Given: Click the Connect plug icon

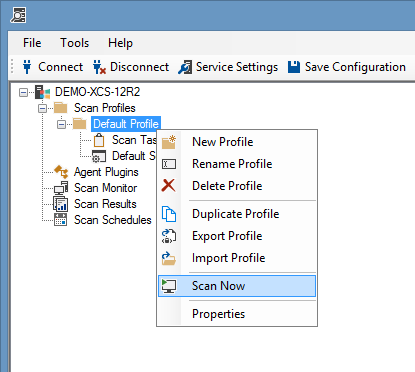Looking at the screenshot, I should click(27, 67).
